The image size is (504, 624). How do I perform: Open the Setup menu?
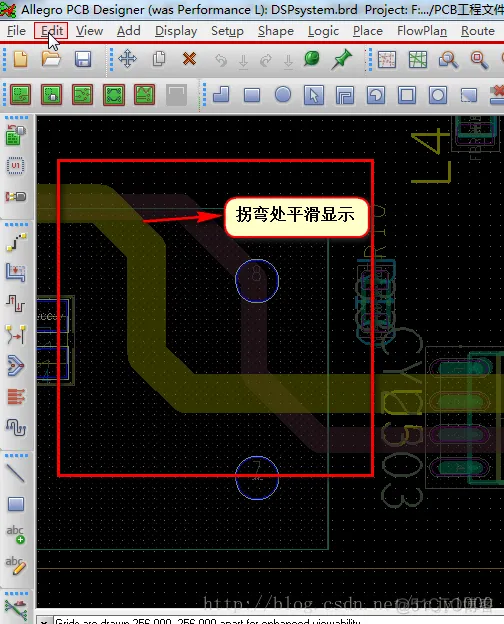(227, 31)
